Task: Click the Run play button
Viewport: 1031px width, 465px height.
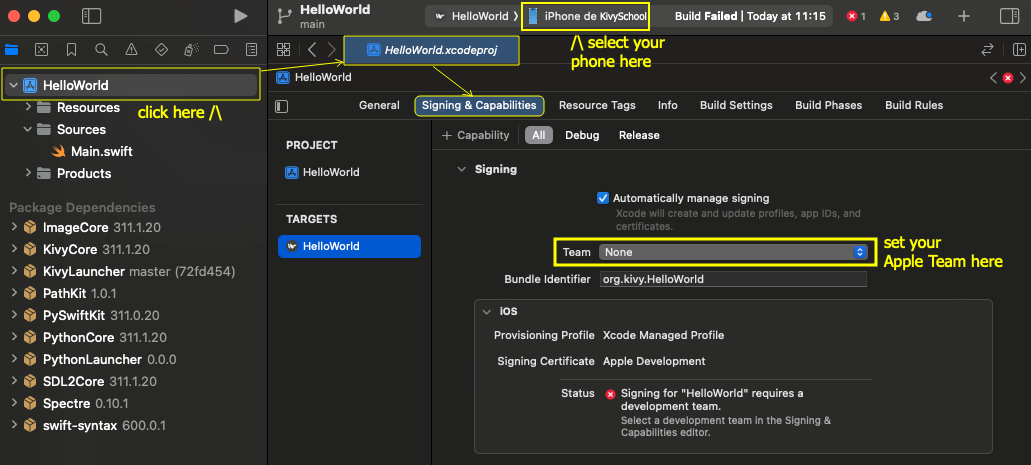Action: click(x=241, y=16)
